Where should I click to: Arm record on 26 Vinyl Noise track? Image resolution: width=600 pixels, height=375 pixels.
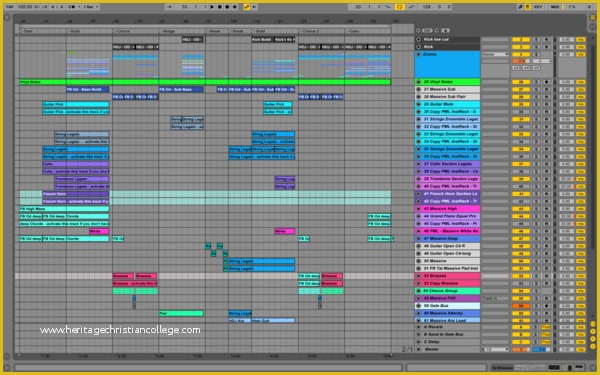tap(546, 82)
